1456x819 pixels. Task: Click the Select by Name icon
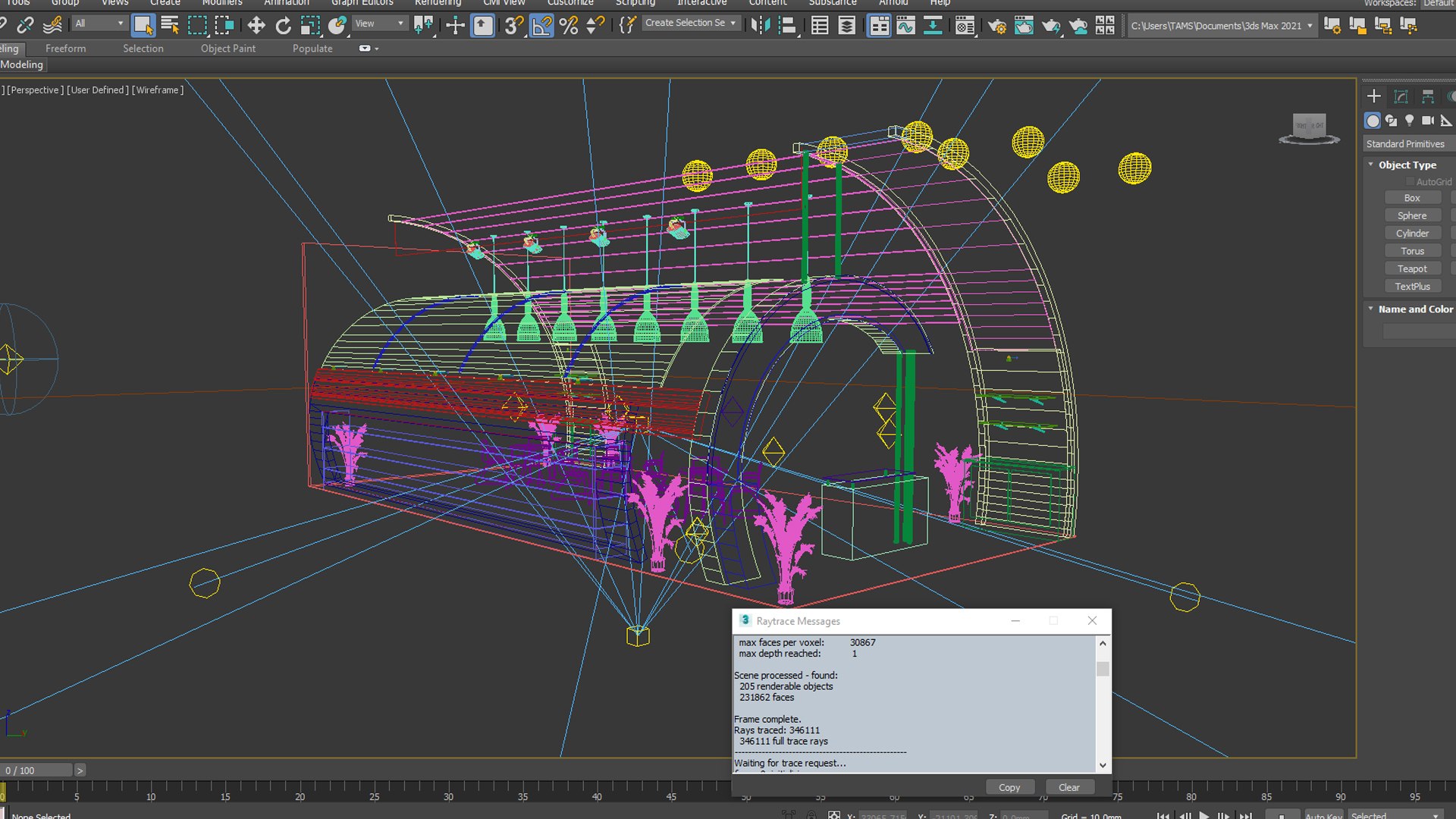click(170, 26)
